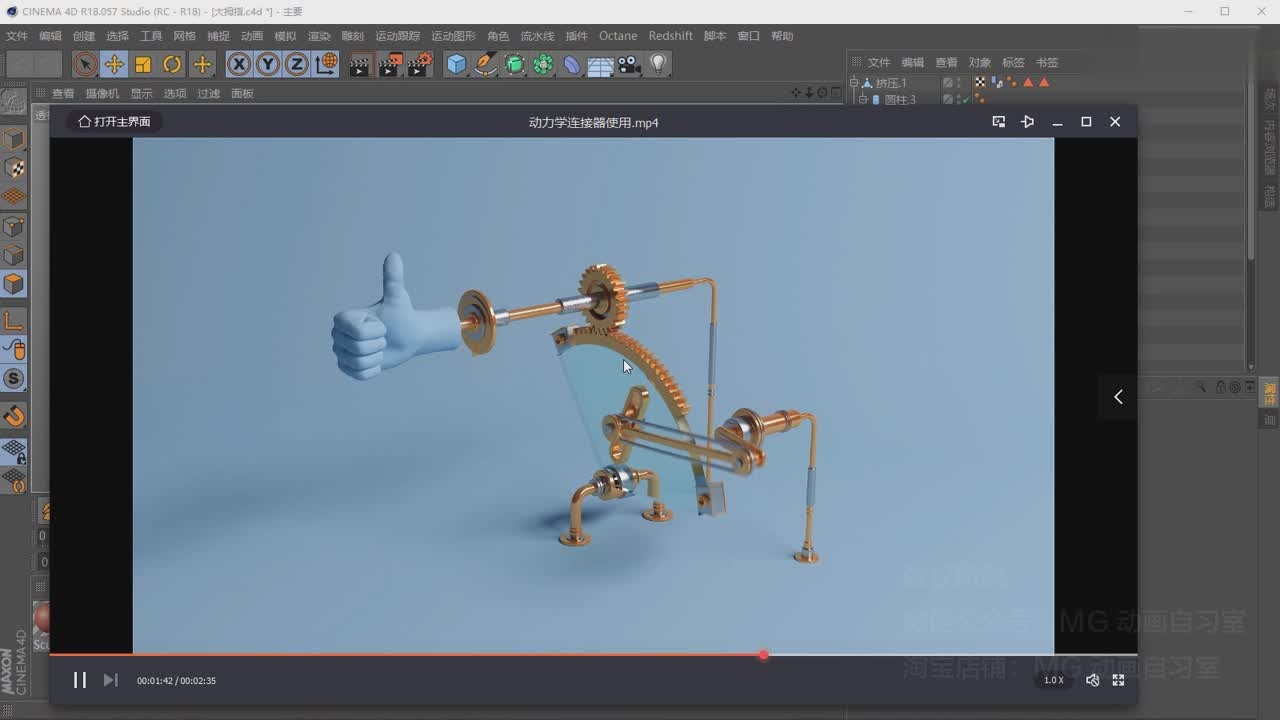Click the viewport pan navigation icon
The image size is (1280, 720).
coord(797,93)
